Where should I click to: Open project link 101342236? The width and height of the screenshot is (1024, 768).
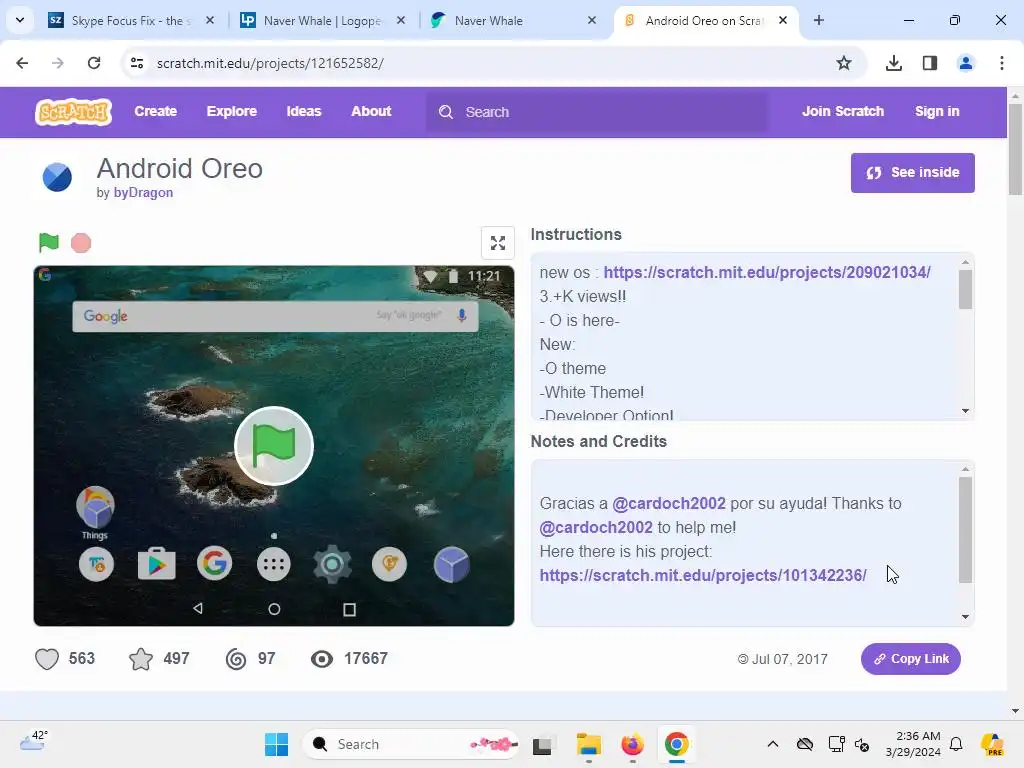click(x=703, y=575)
